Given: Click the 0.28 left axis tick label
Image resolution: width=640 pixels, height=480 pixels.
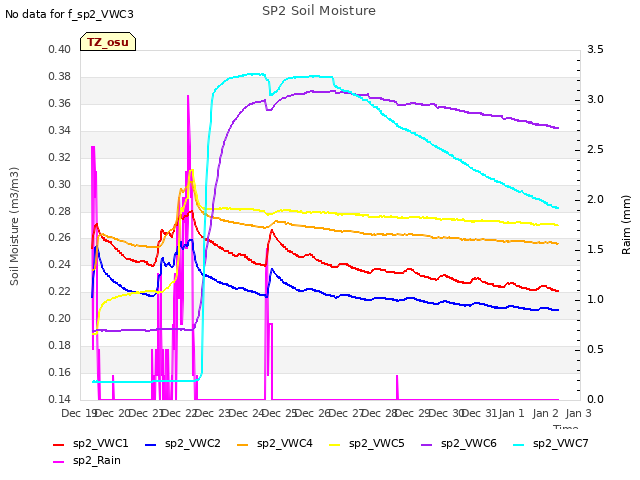Looking at the screenshot, I should click(60, 211).
